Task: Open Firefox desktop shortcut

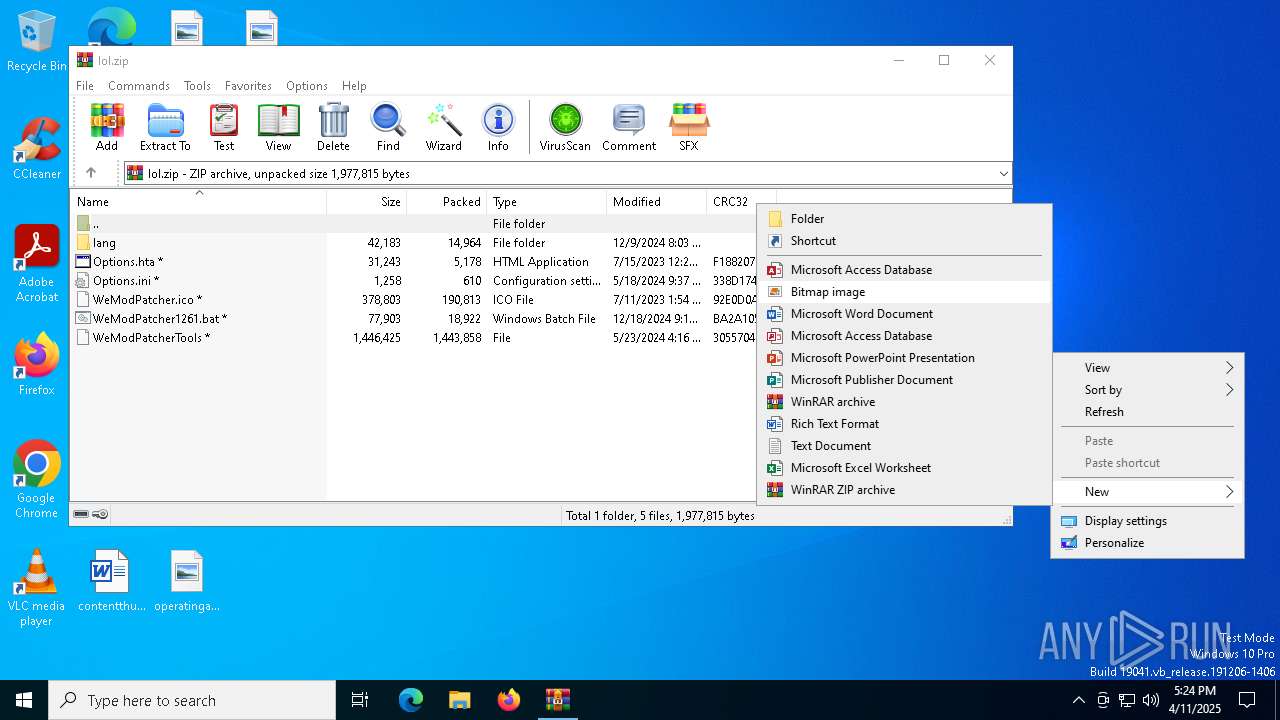Action: pyautogui.click(x=37, y=365)
